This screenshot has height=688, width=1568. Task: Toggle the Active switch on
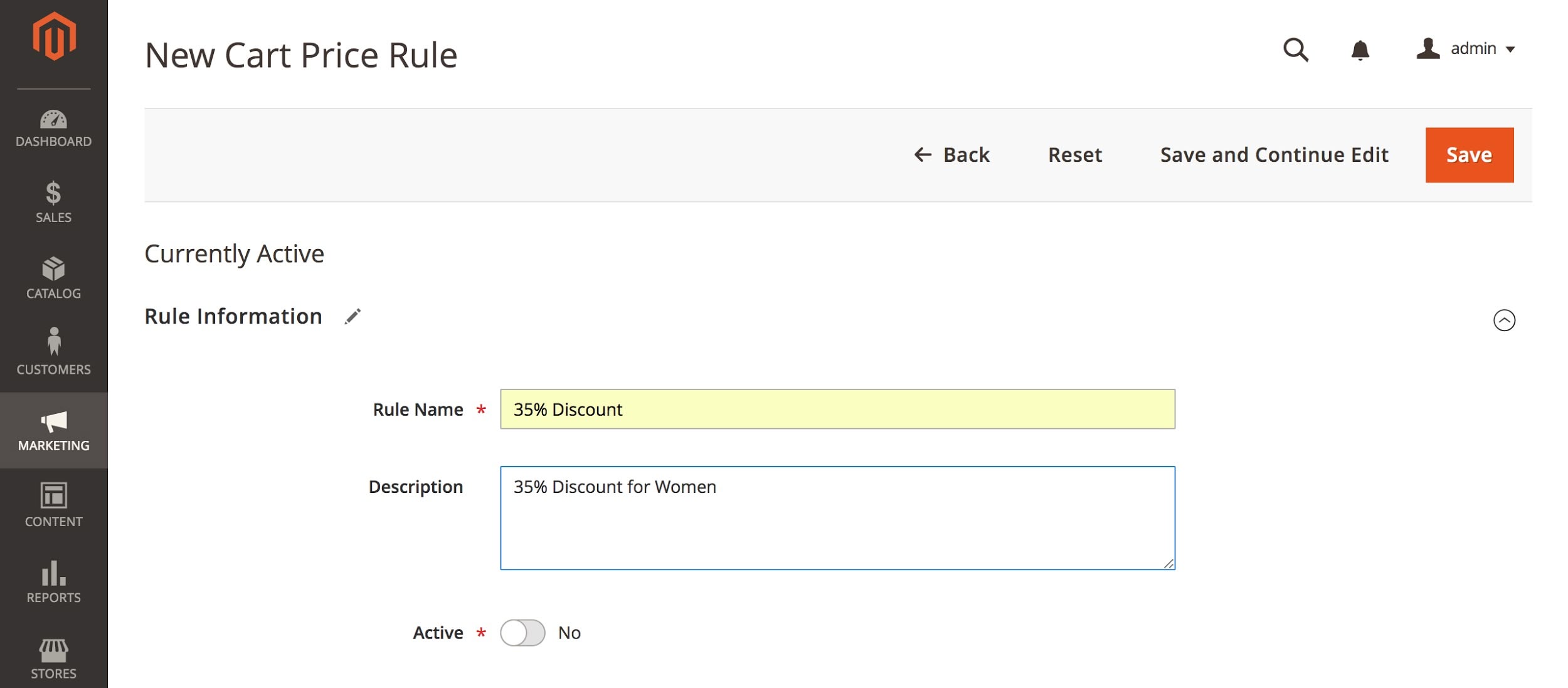tap(522, 633)
